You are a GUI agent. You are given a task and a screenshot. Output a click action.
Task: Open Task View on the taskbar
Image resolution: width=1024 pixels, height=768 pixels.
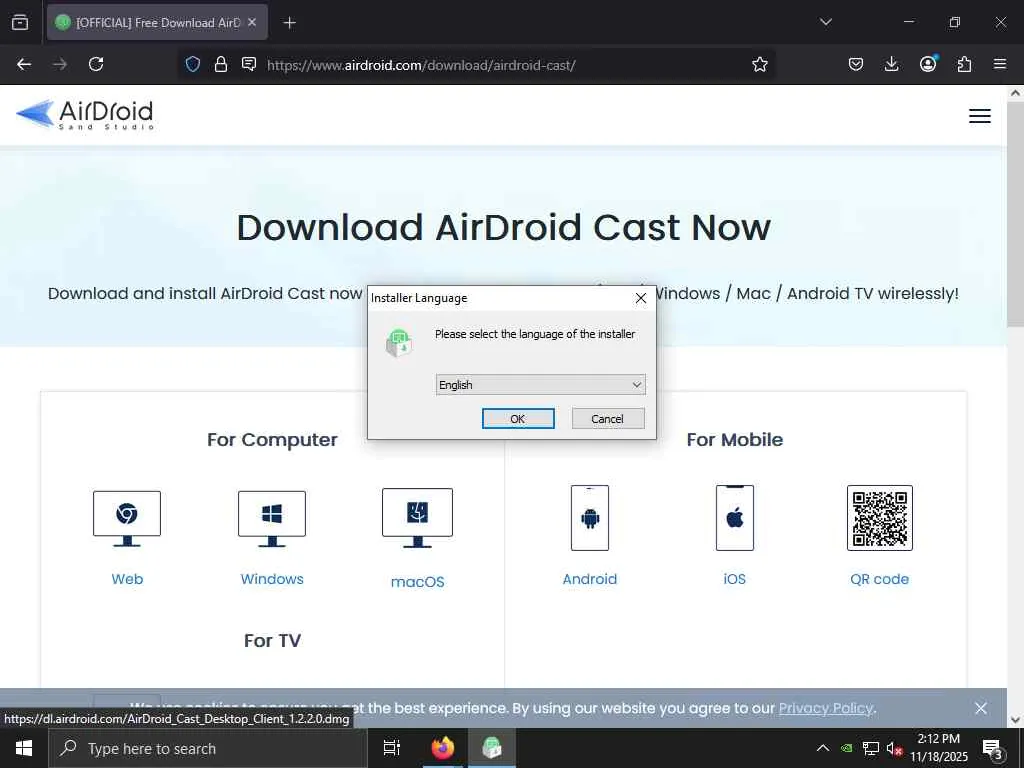point(392,748)
